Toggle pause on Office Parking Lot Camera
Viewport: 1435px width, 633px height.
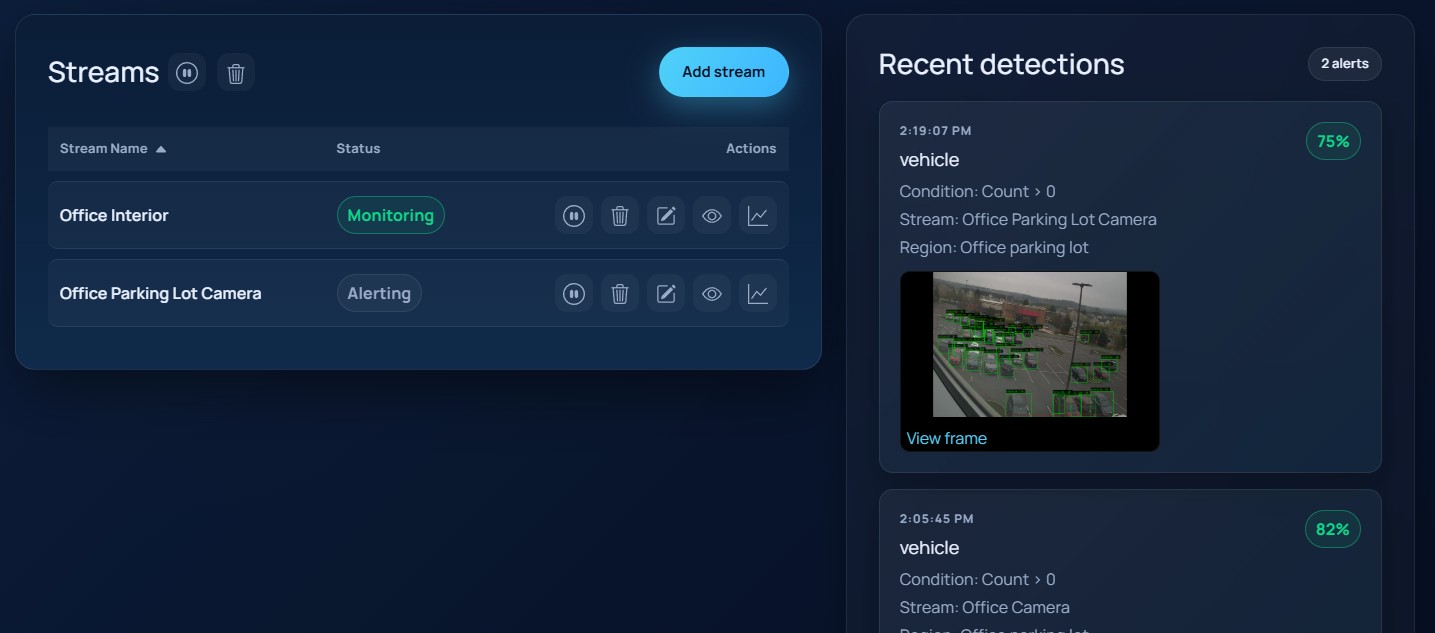pyautogui.click(x=573, y=293)
